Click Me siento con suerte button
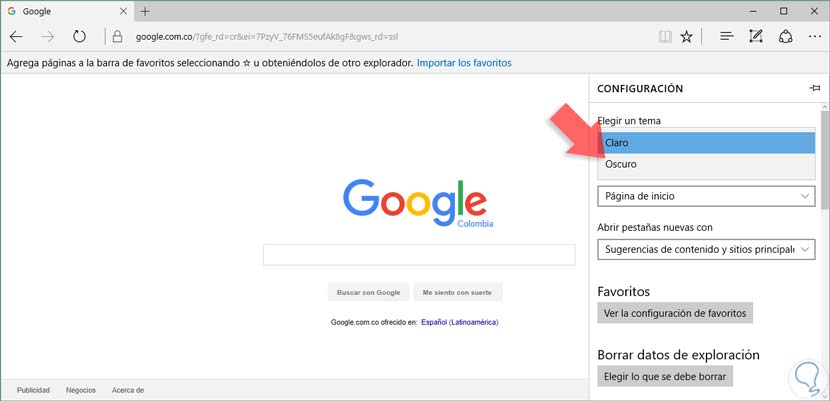 (x=457, y=293)
